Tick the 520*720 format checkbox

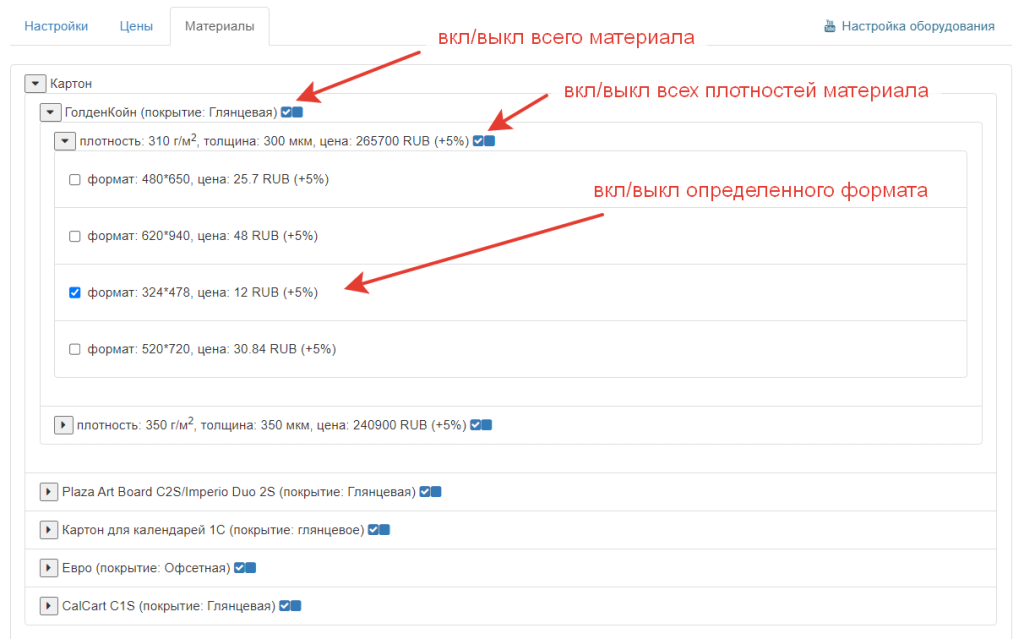click(74, 349)
